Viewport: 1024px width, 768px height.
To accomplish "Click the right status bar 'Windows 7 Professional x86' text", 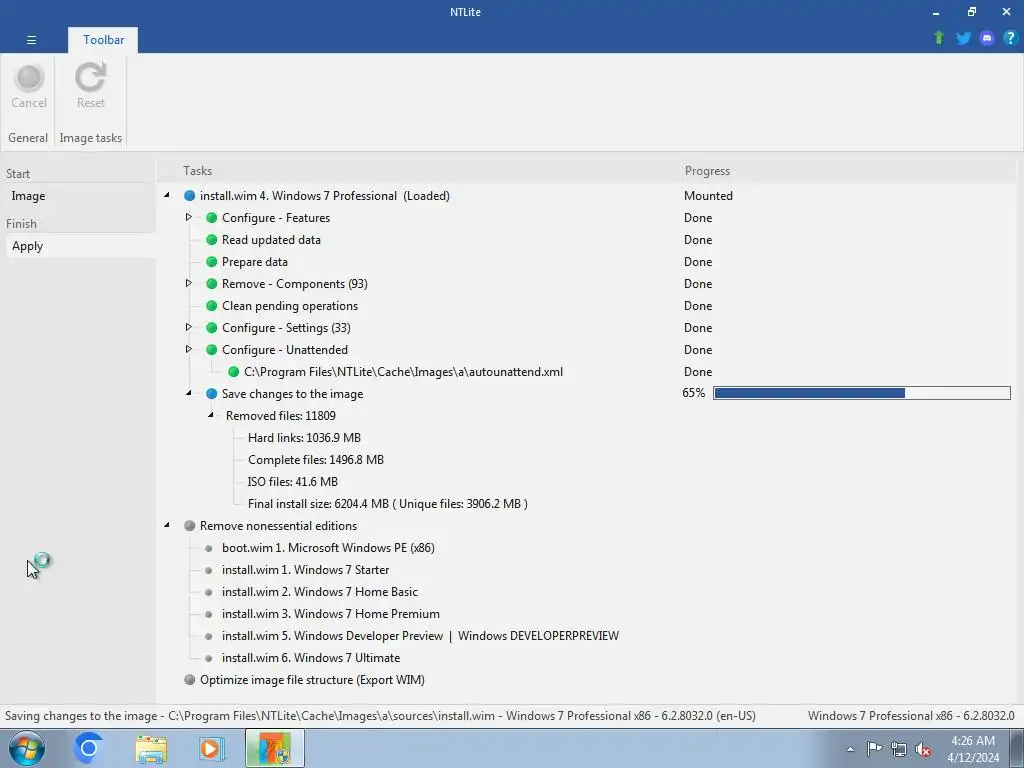I will 911,716.
